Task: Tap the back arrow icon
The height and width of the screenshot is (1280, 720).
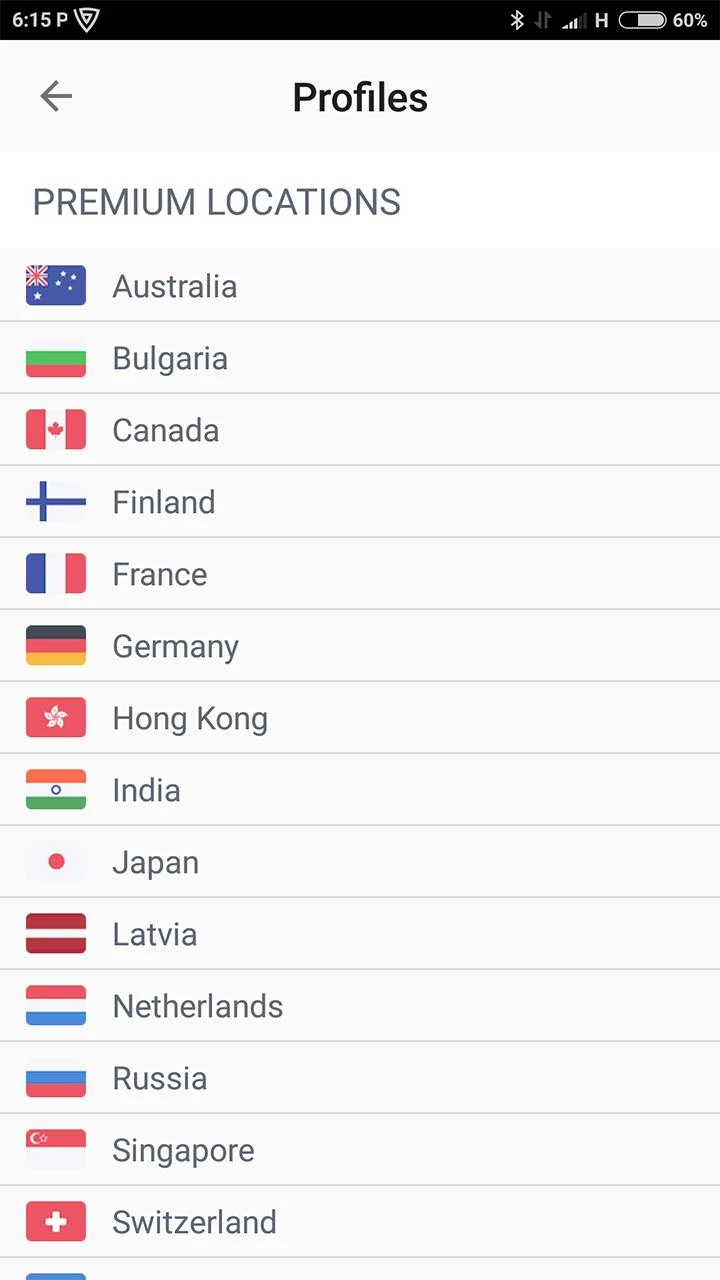Action: 56,96
